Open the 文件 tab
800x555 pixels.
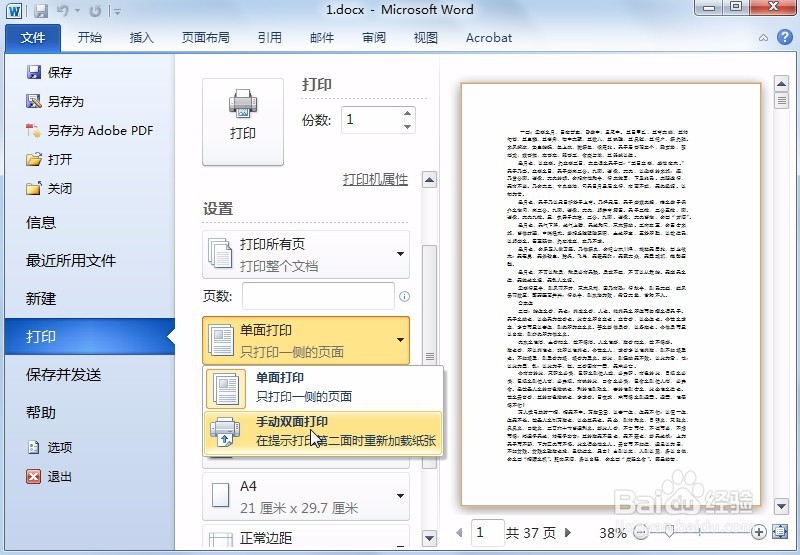(33, 38)
